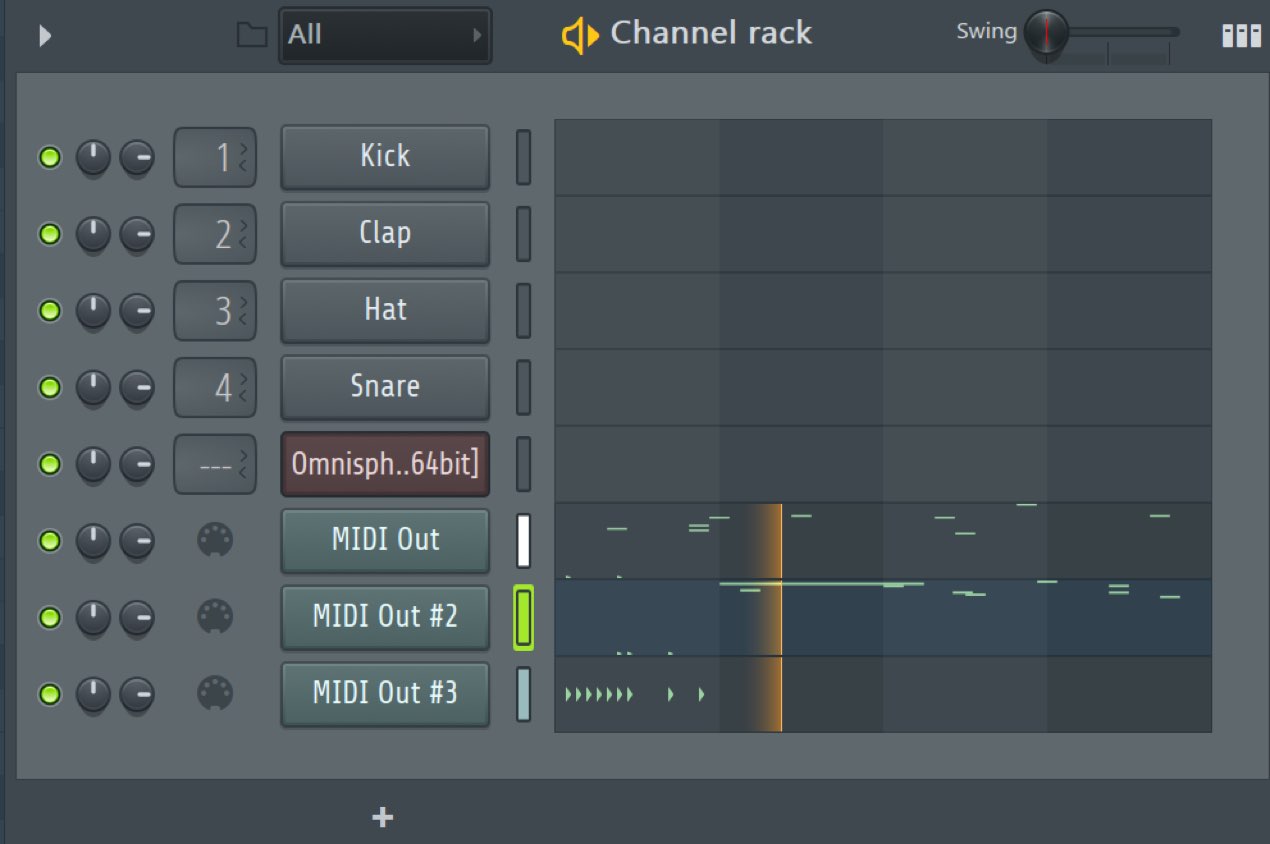Click the MIDI Out #3 panning knob
Screen dimensions: 1270x844
pos(93,693)
